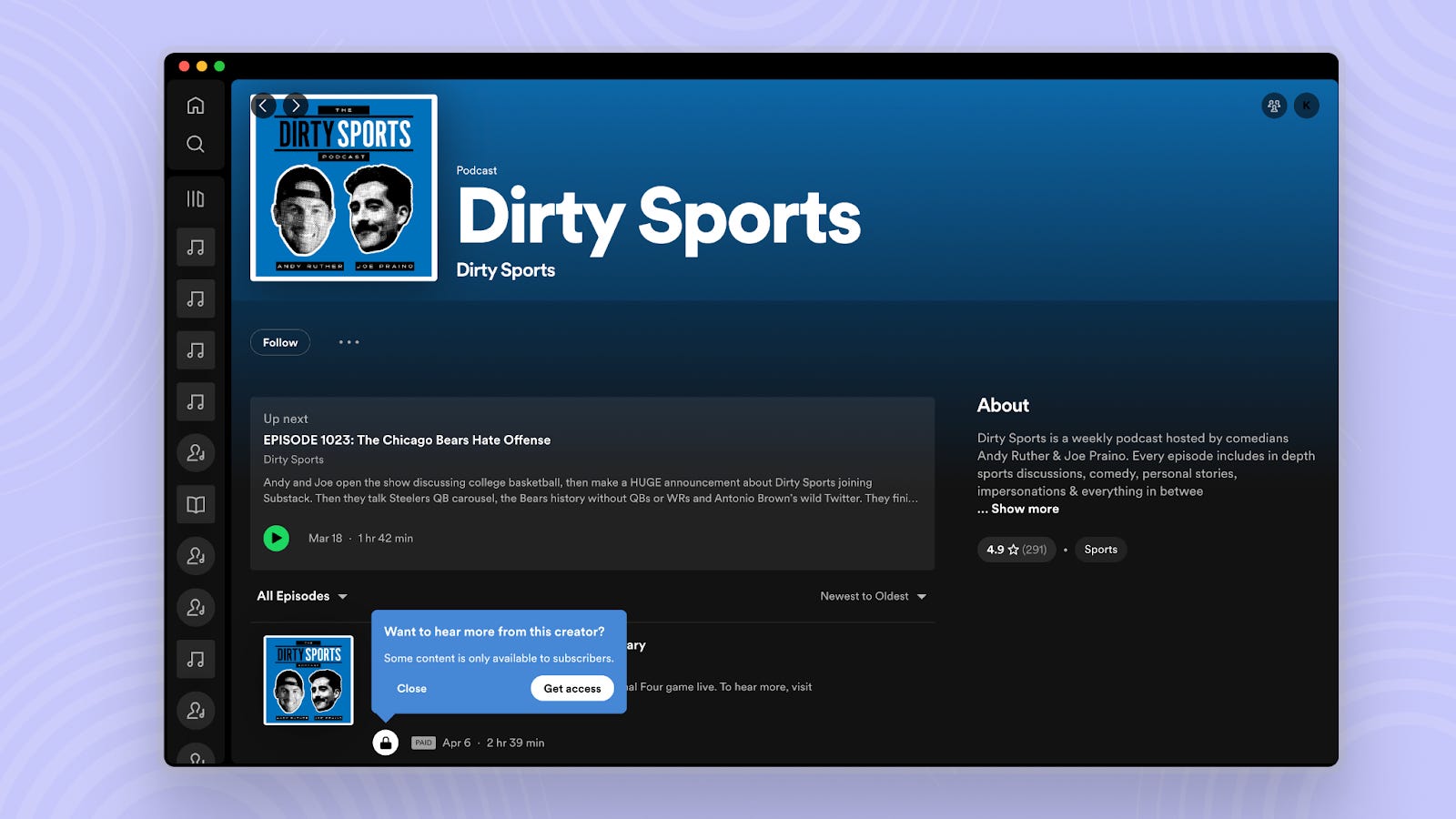This screenshot has height=819, width=1456.
Task: Close the subscriber content popup
Action: pyautogui.click(x=411, y=689)
